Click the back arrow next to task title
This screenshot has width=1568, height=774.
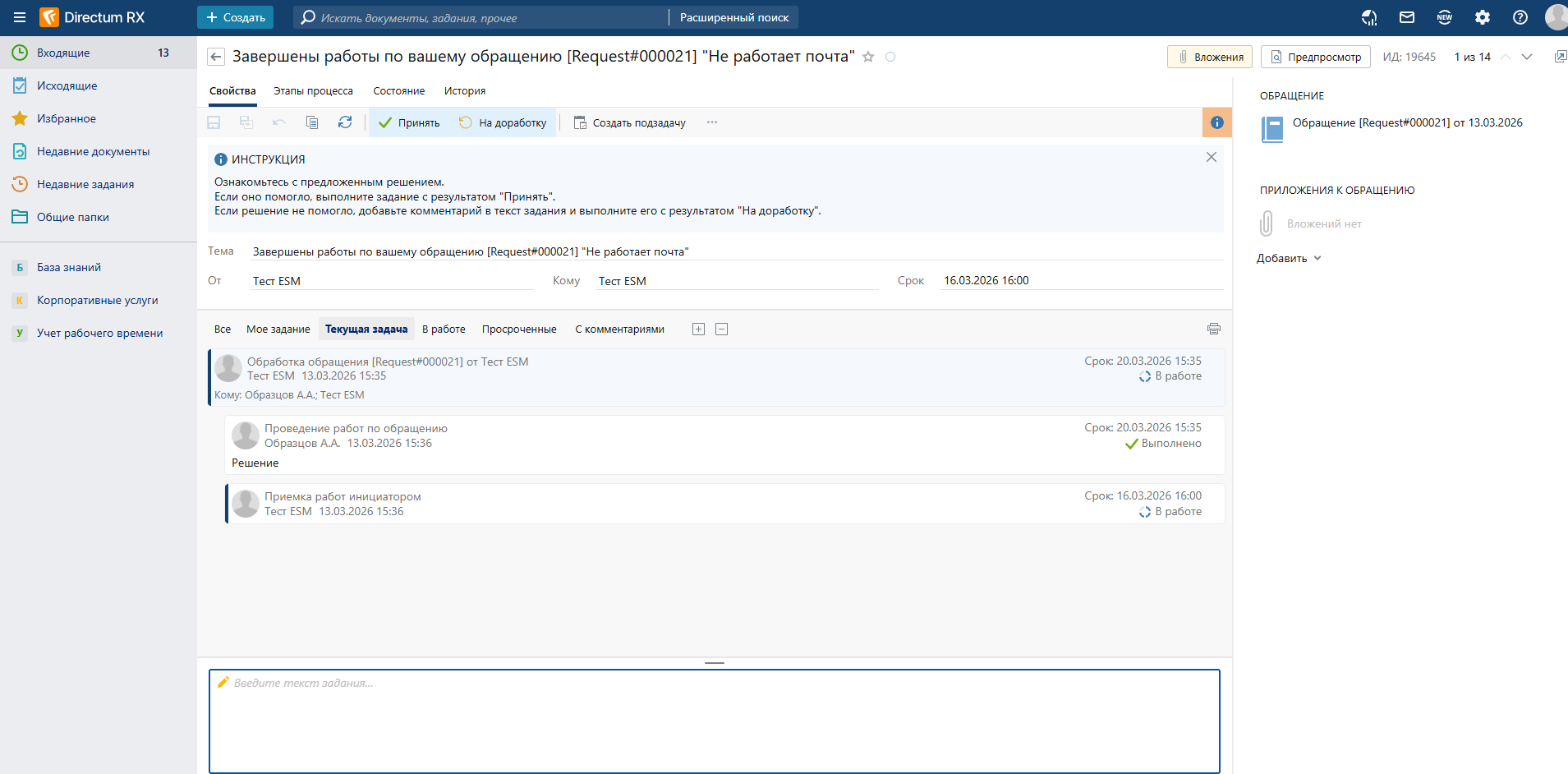[x=216, y=57]
